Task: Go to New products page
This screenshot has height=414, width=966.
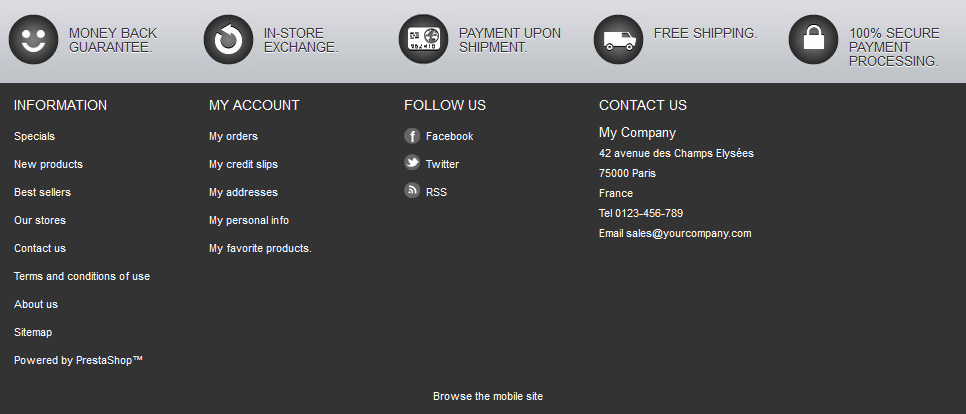Action: [x=48, y=164]
